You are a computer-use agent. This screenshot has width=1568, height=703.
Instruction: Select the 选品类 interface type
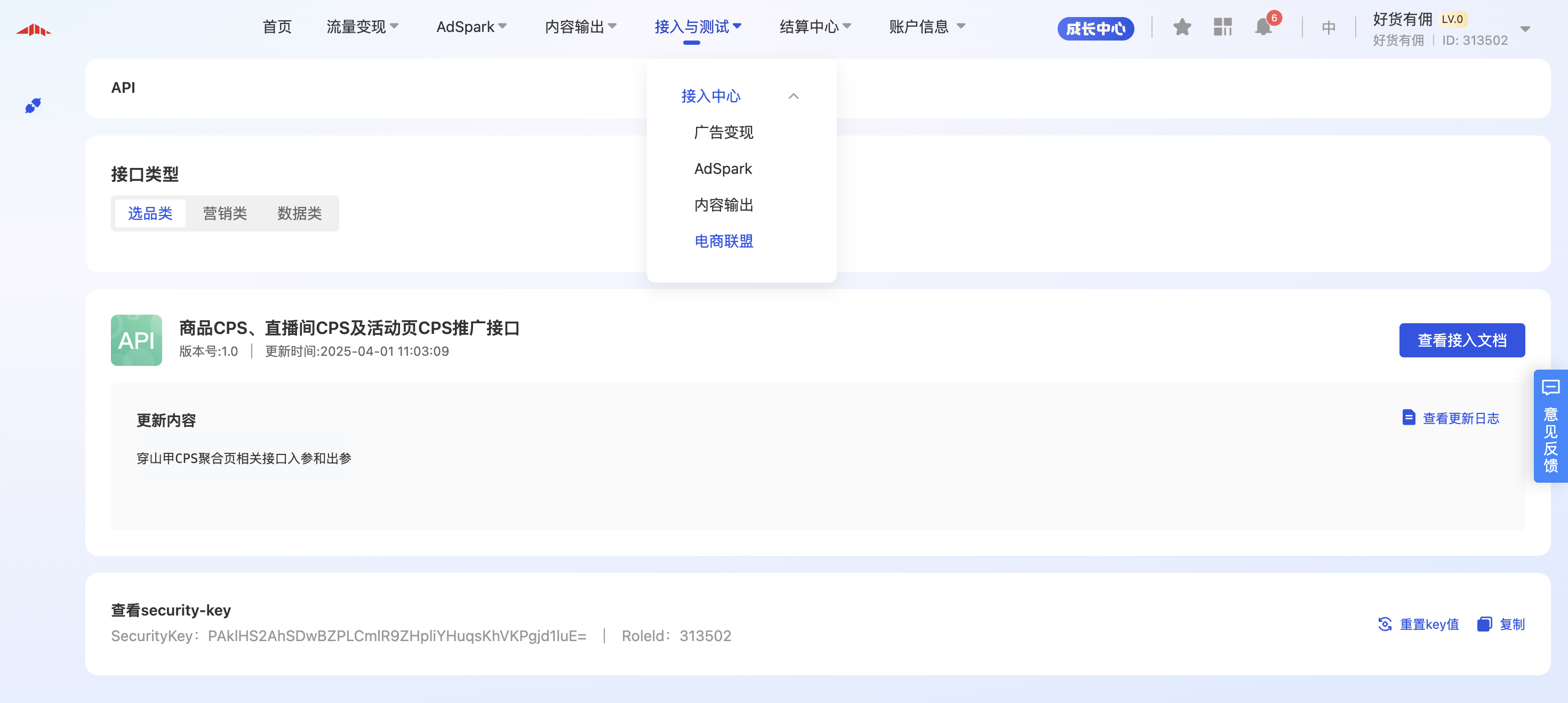click(x=150, y=214)
